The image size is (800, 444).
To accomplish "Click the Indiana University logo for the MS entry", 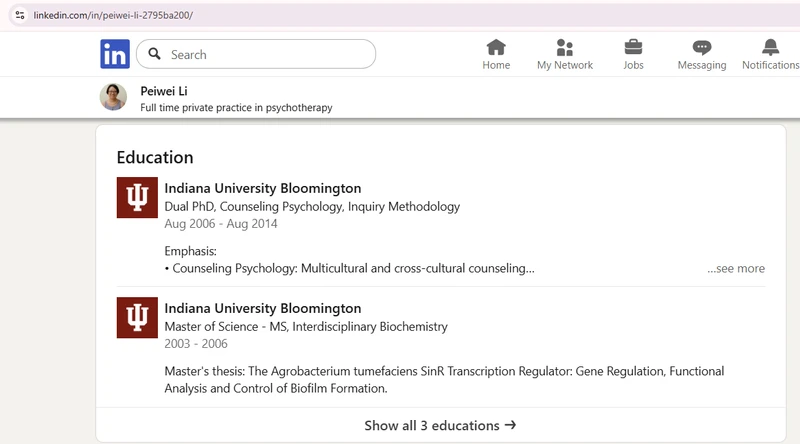I will 137,317.
